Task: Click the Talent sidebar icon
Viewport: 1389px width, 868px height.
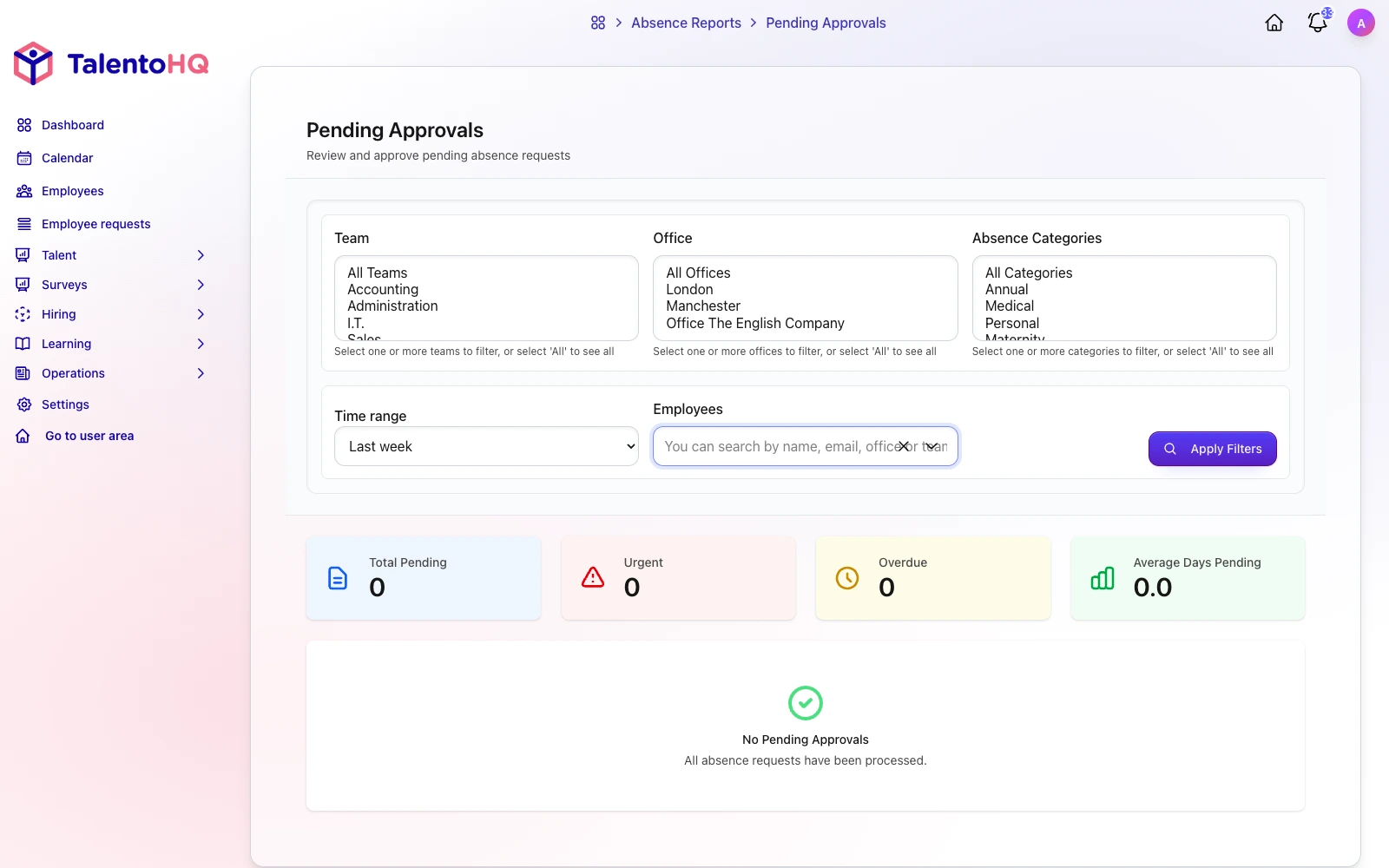Action: pos(23,255)
